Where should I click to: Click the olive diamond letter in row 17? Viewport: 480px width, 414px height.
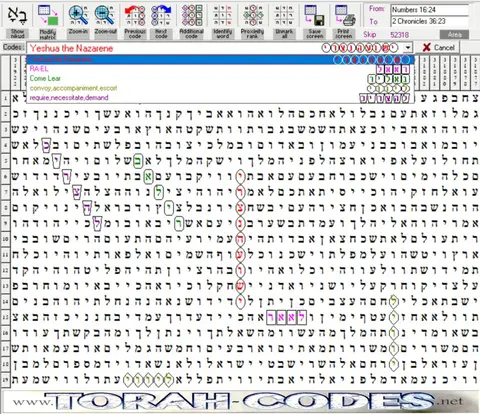click(394, 348)
